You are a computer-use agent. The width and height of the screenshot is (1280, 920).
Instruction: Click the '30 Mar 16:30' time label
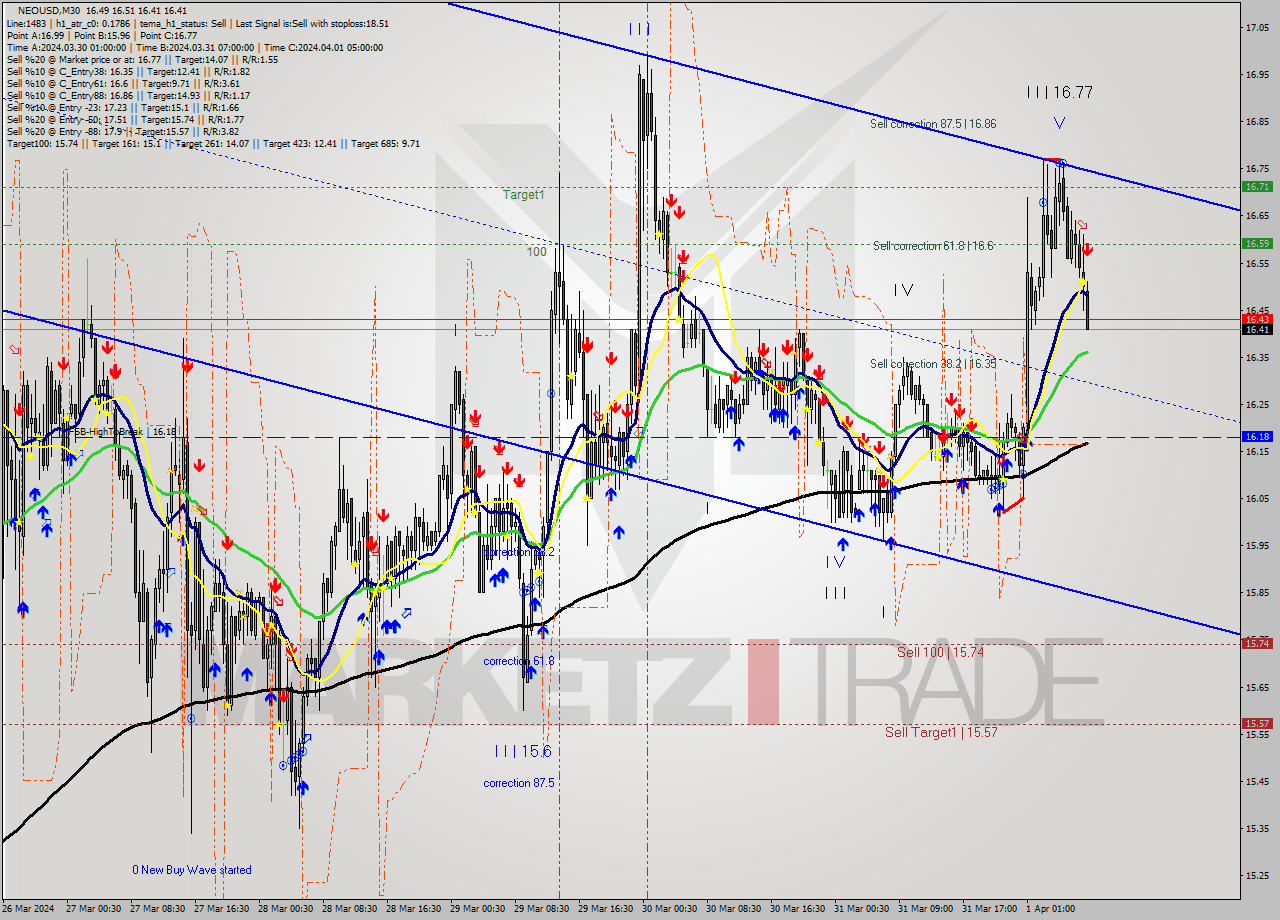[x=798, y=909]
